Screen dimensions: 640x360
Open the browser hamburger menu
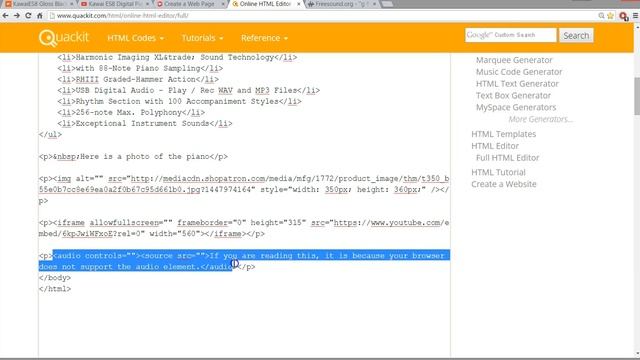click(635, 16)
